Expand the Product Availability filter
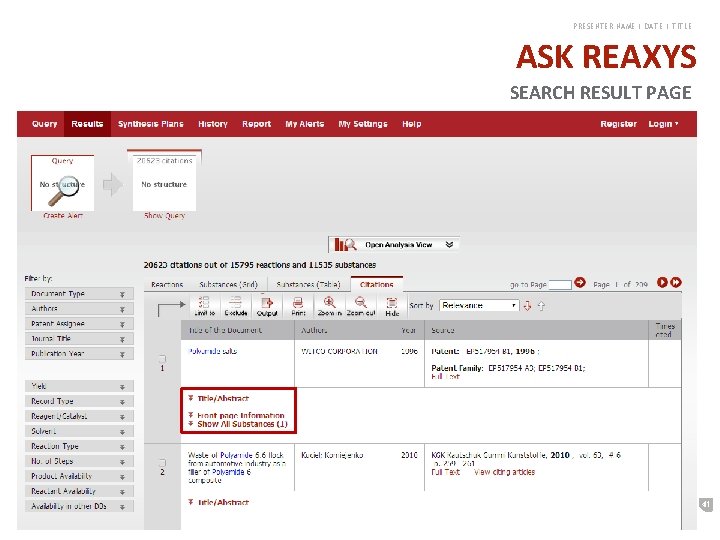Screen dimensions: 720x540 [79, 476]
